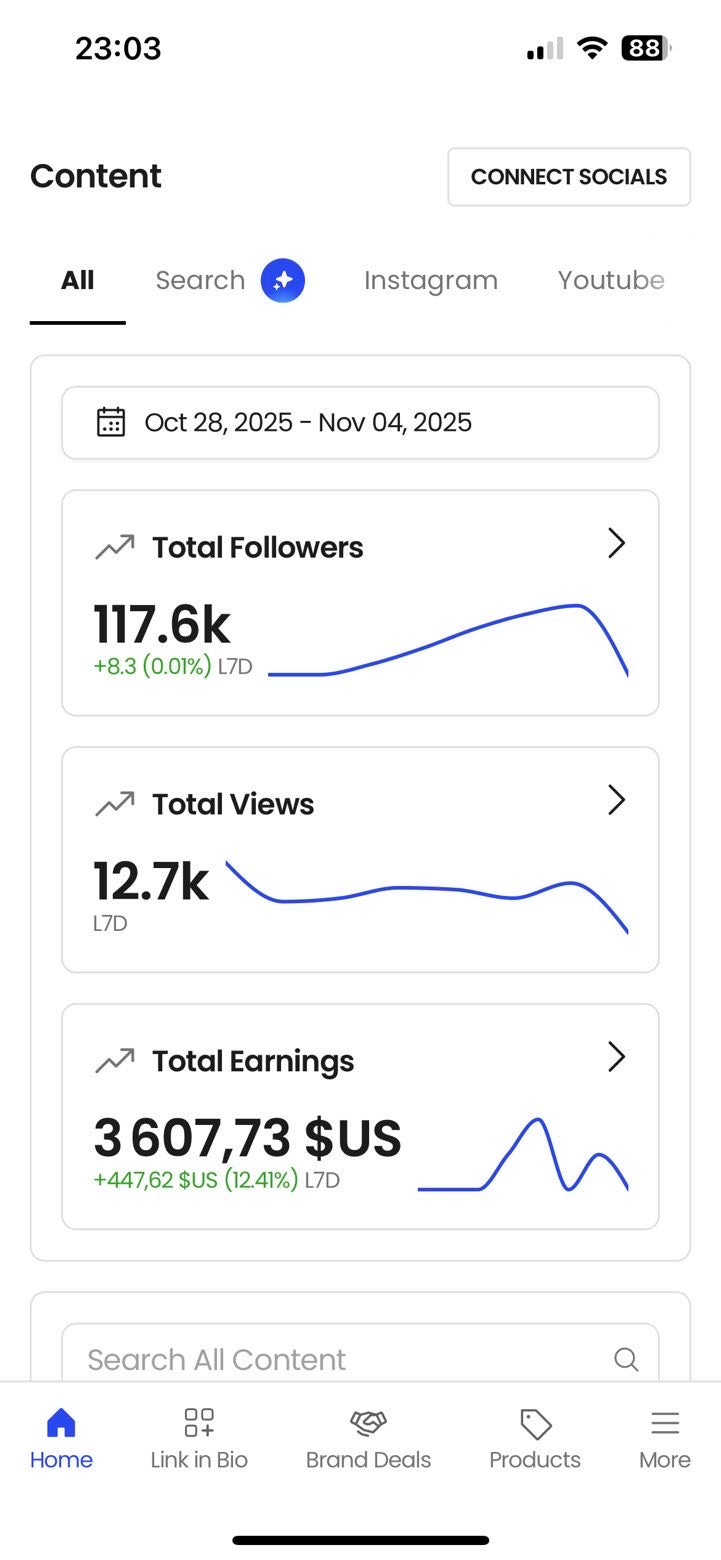Switch to the Instagram tab
The height and width of the screenshot is (1560, 721).
(x=430, y=280)
